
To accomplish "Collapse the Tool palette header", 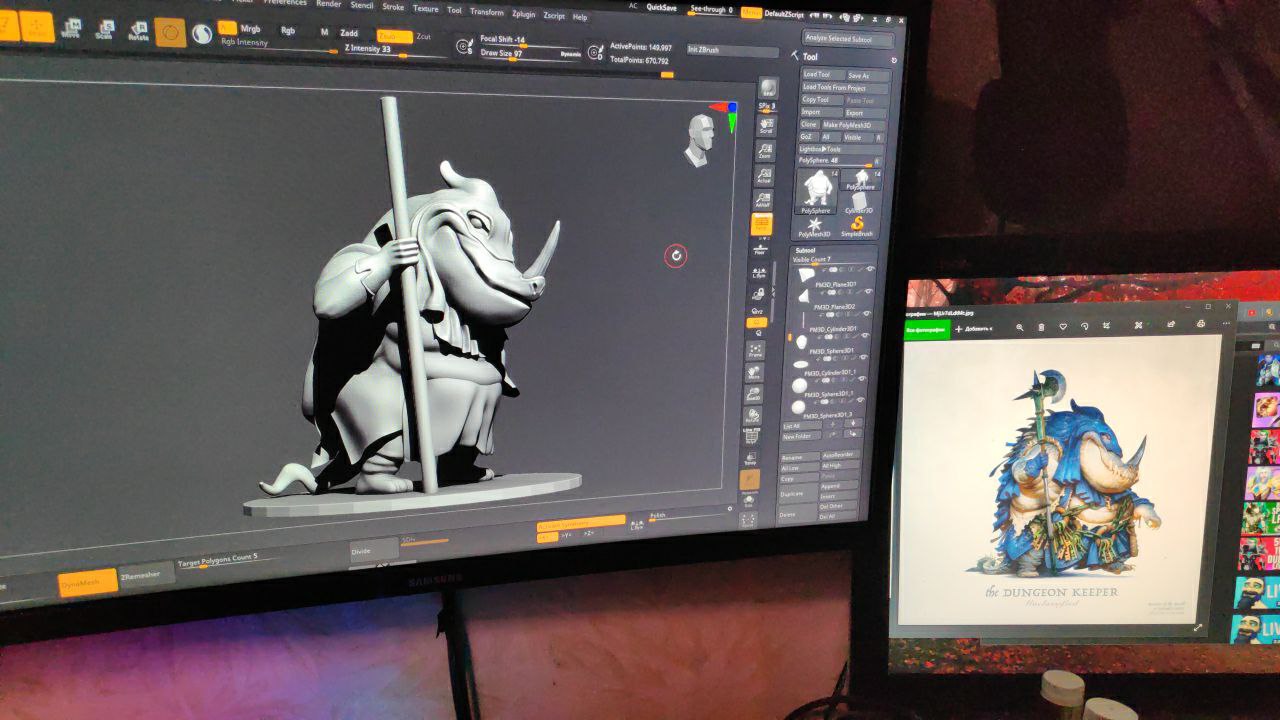I will [810, 57].
